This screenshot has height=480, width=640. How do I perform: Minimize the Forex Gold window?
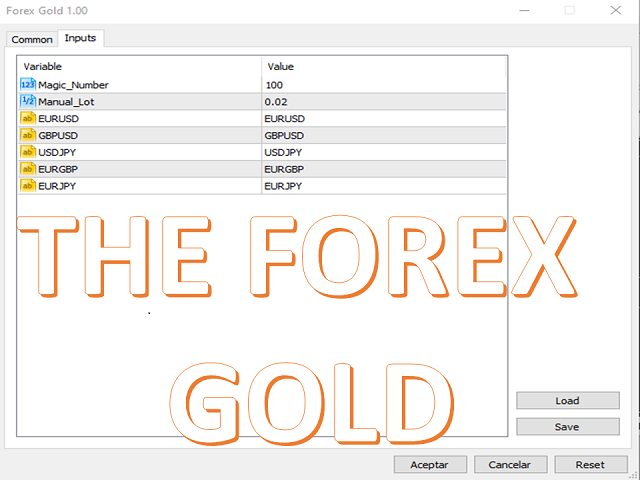click(x=524, y=10)
